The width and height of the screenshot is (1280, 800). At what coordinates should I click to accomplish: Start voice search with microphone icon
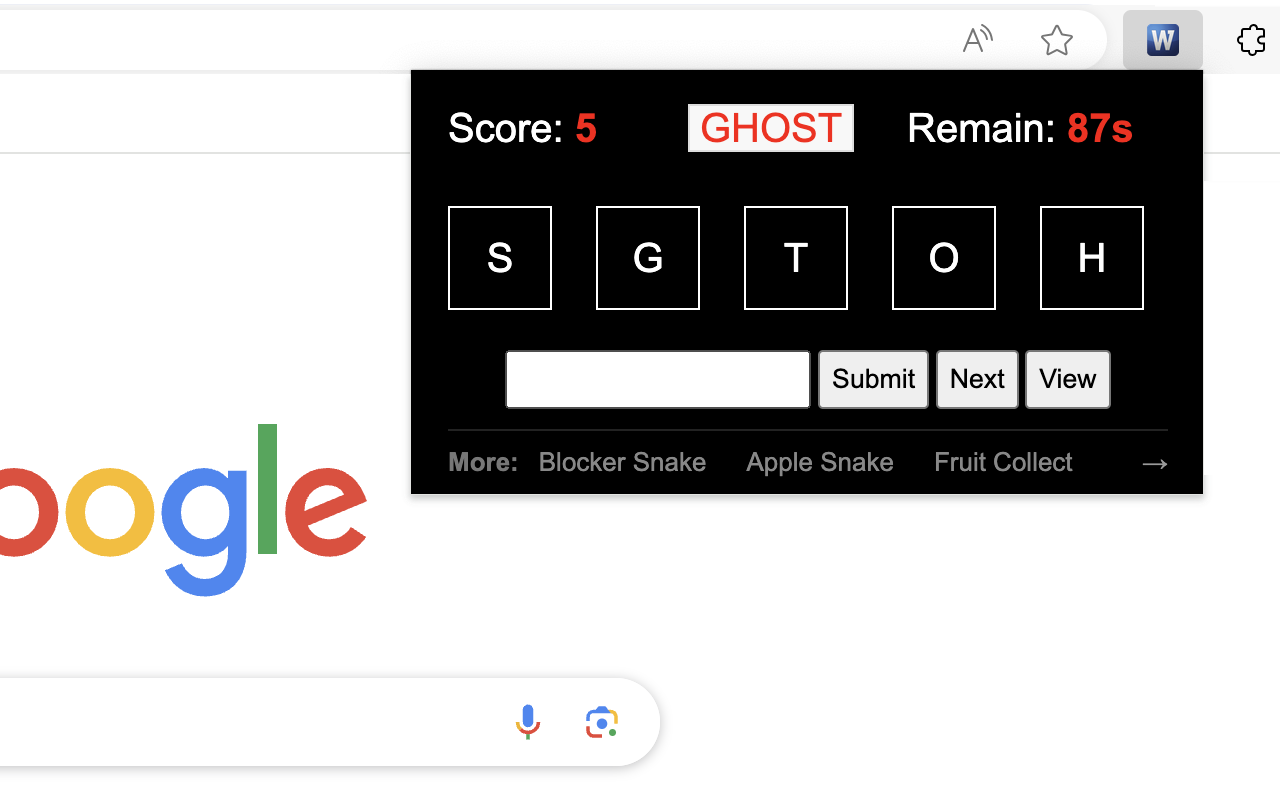point(528,721)
